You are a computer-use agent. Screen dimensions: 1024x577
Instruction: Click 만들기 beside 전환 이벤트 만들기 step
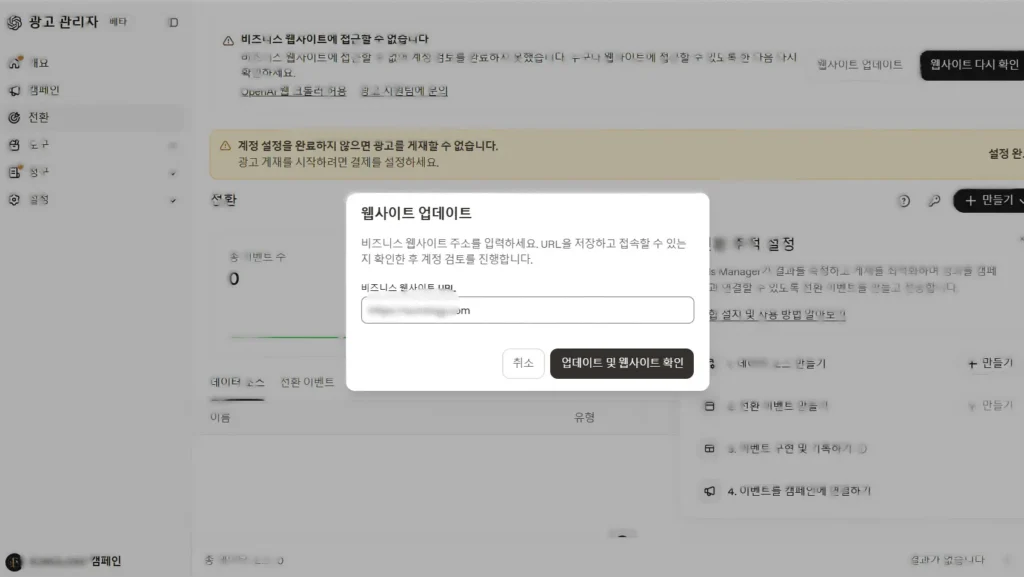click(x=990, y=406)
